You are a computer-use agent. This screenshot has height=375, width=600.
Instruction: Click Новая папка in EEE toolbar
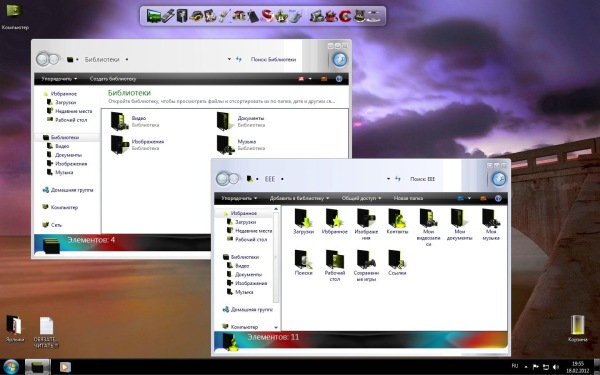click(408, 198)
